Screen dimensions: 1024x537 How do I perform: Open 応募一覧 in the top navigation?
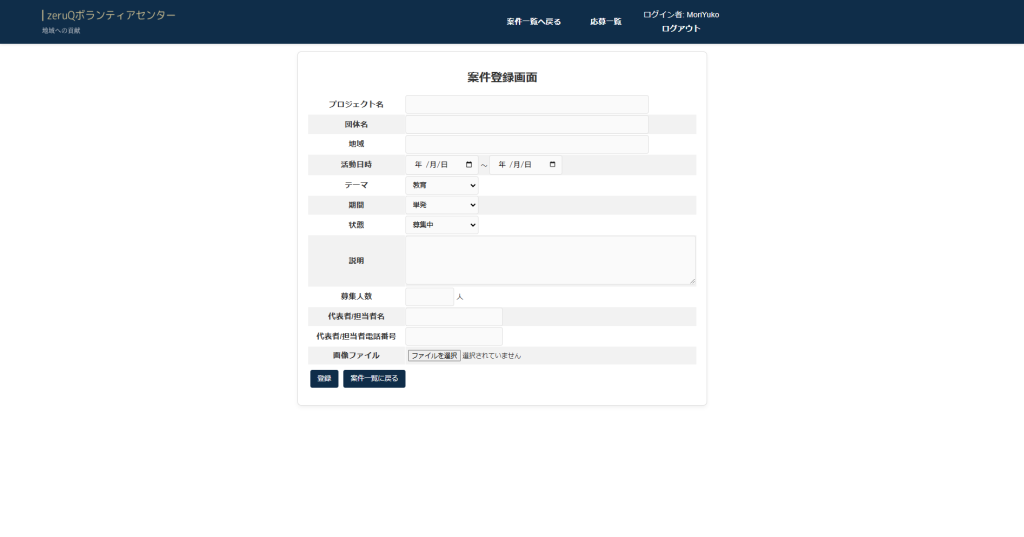click(605, 21)
